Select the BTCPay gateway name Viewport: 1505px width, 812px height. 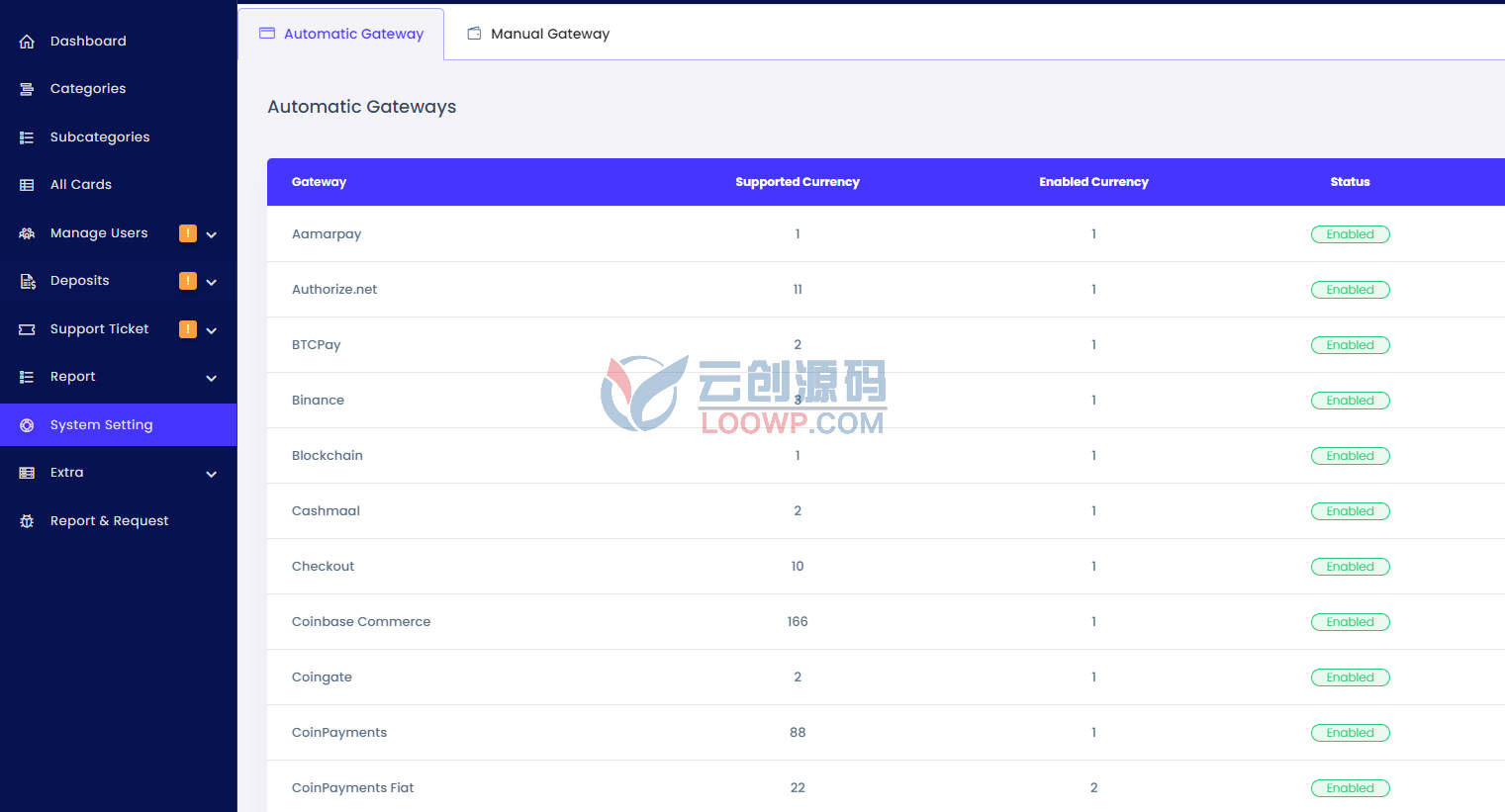316,345
